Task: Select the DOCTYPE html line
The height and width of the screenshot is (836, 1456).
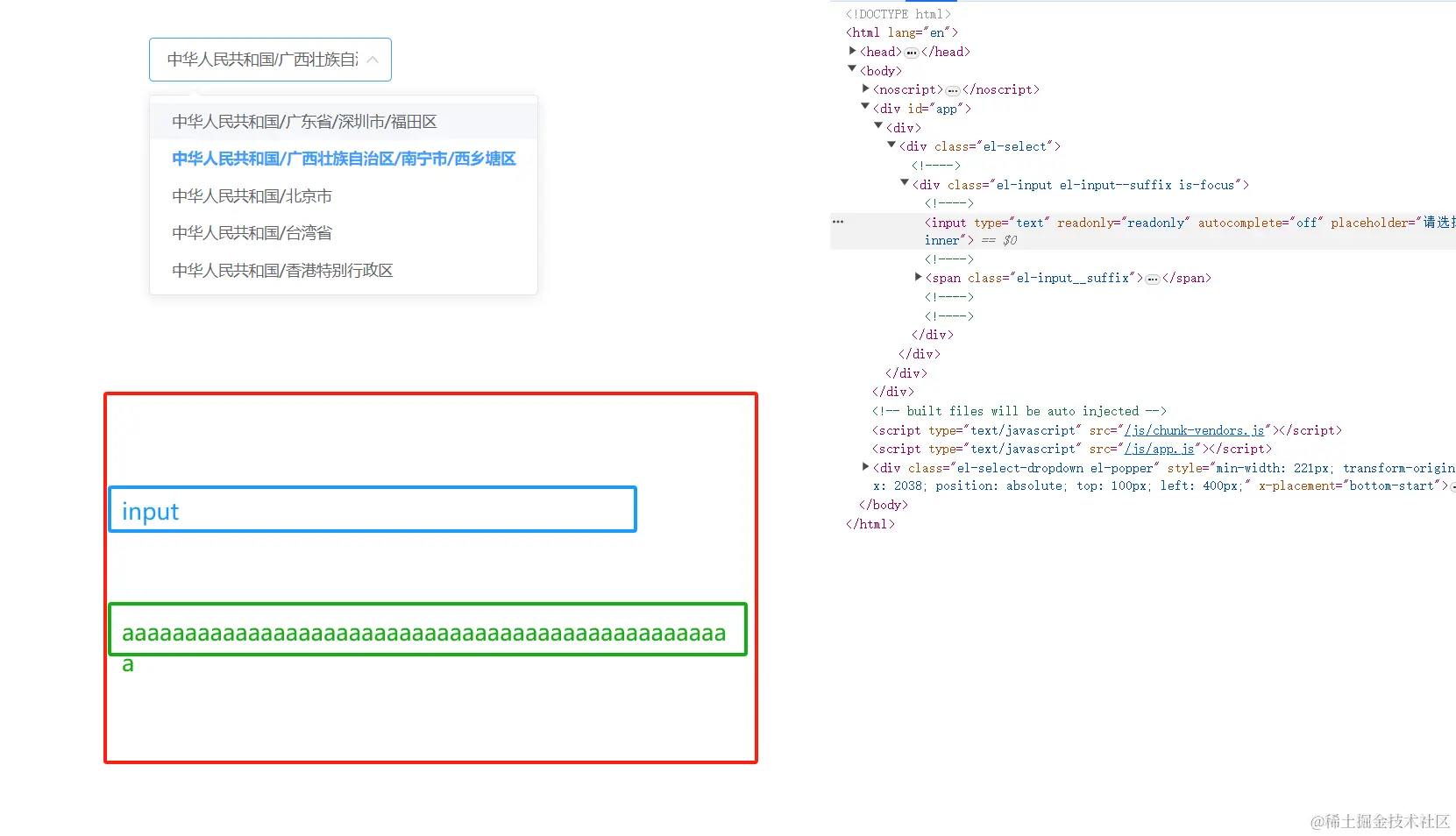Action: [x=898, y=14]
